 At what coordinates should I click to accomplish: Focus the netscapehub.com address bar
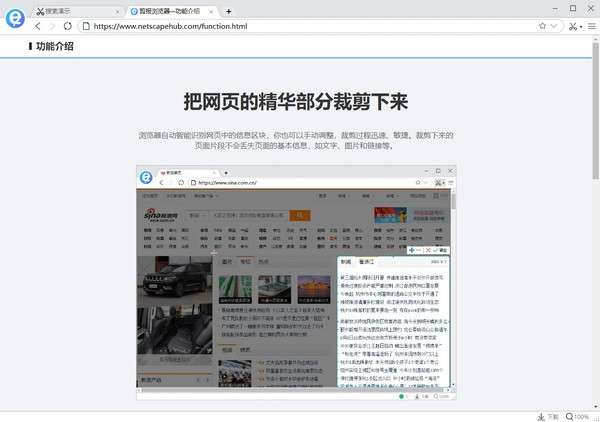pyautogui.click(x=300, y=26)
